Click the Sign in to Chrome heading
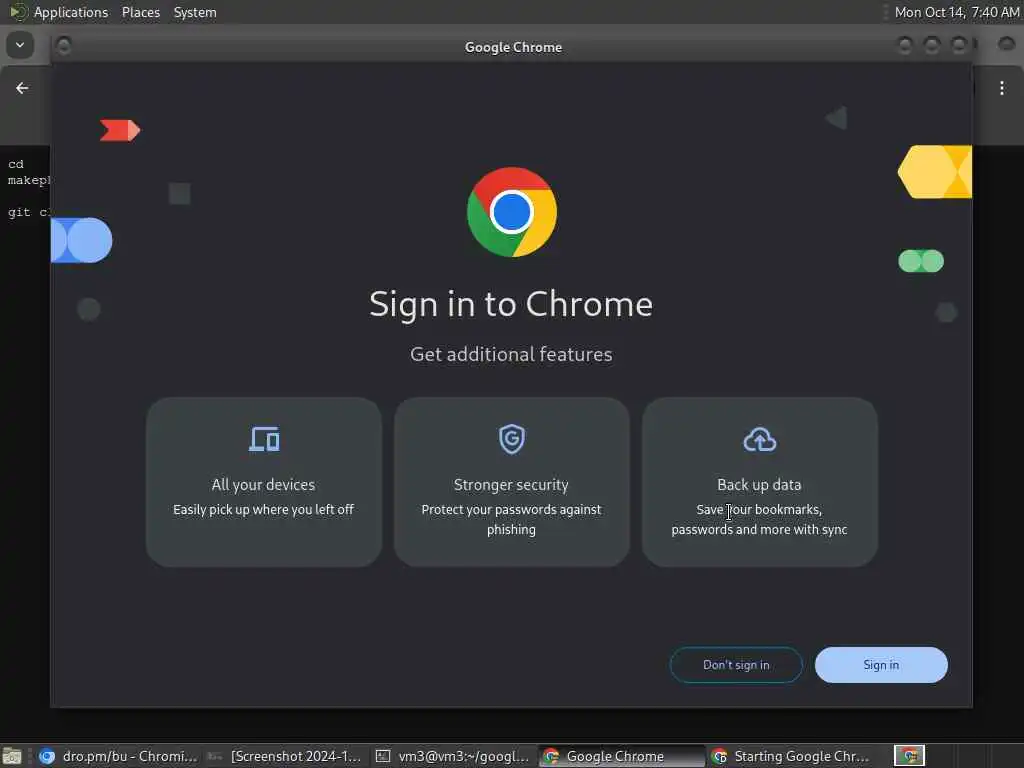 pyautogui.click(x=511, y=304)
